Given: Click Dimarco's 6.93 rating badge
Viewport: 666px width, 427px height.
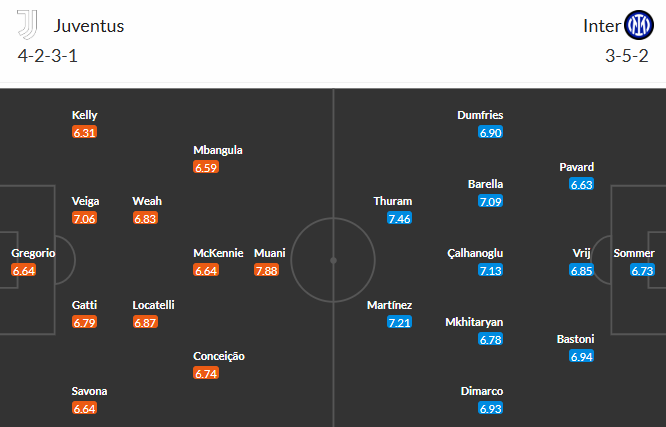Looking at the screenshot, I should [490, 408].
